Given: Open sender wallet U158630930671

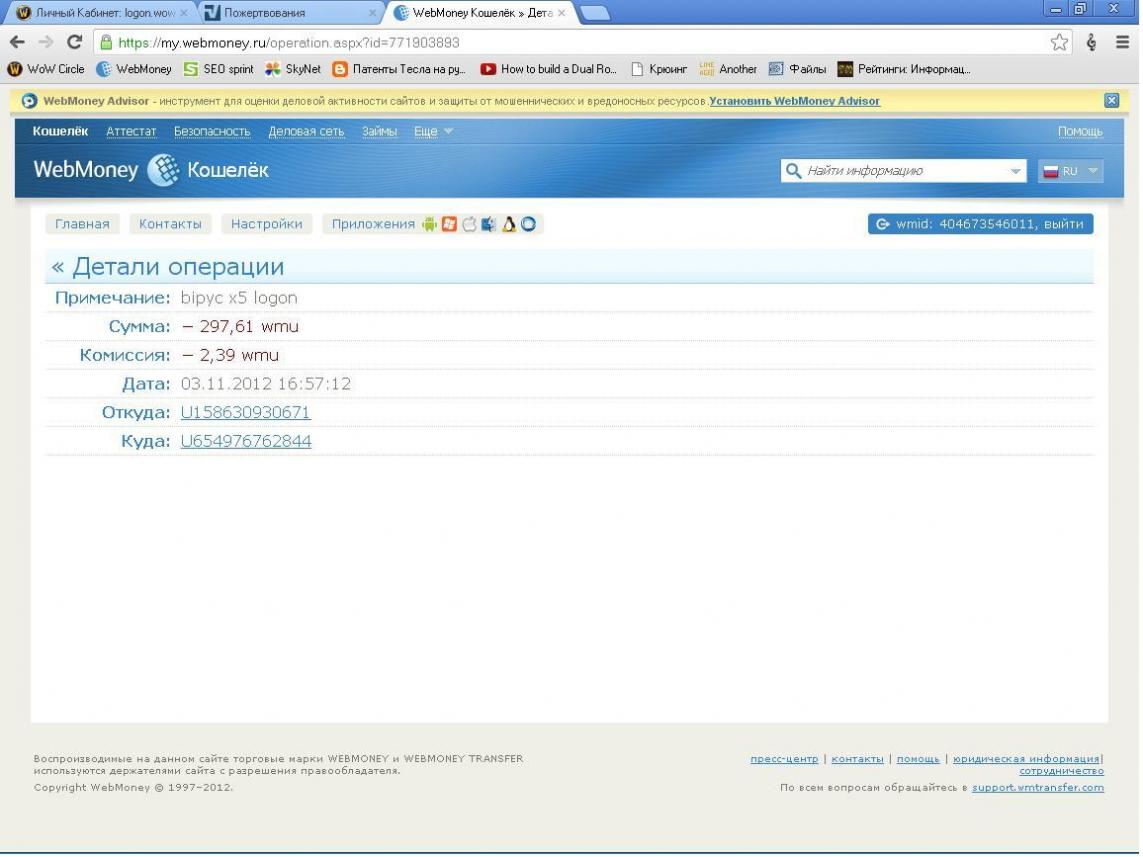Looking at the screenshot, I should coord(245,412).
